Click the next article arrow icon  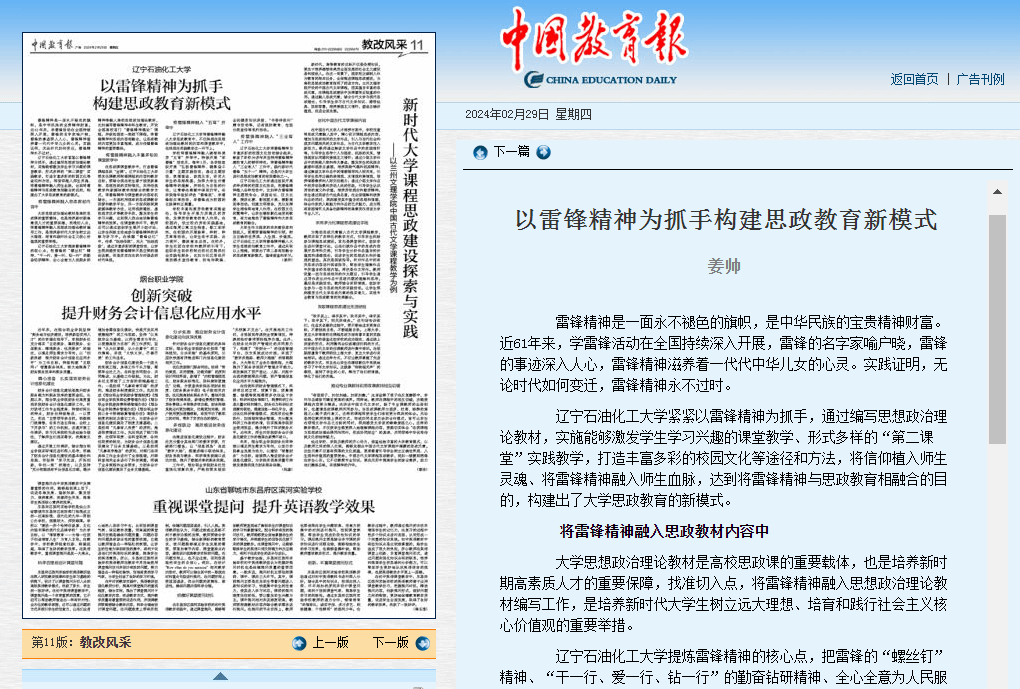543,152
